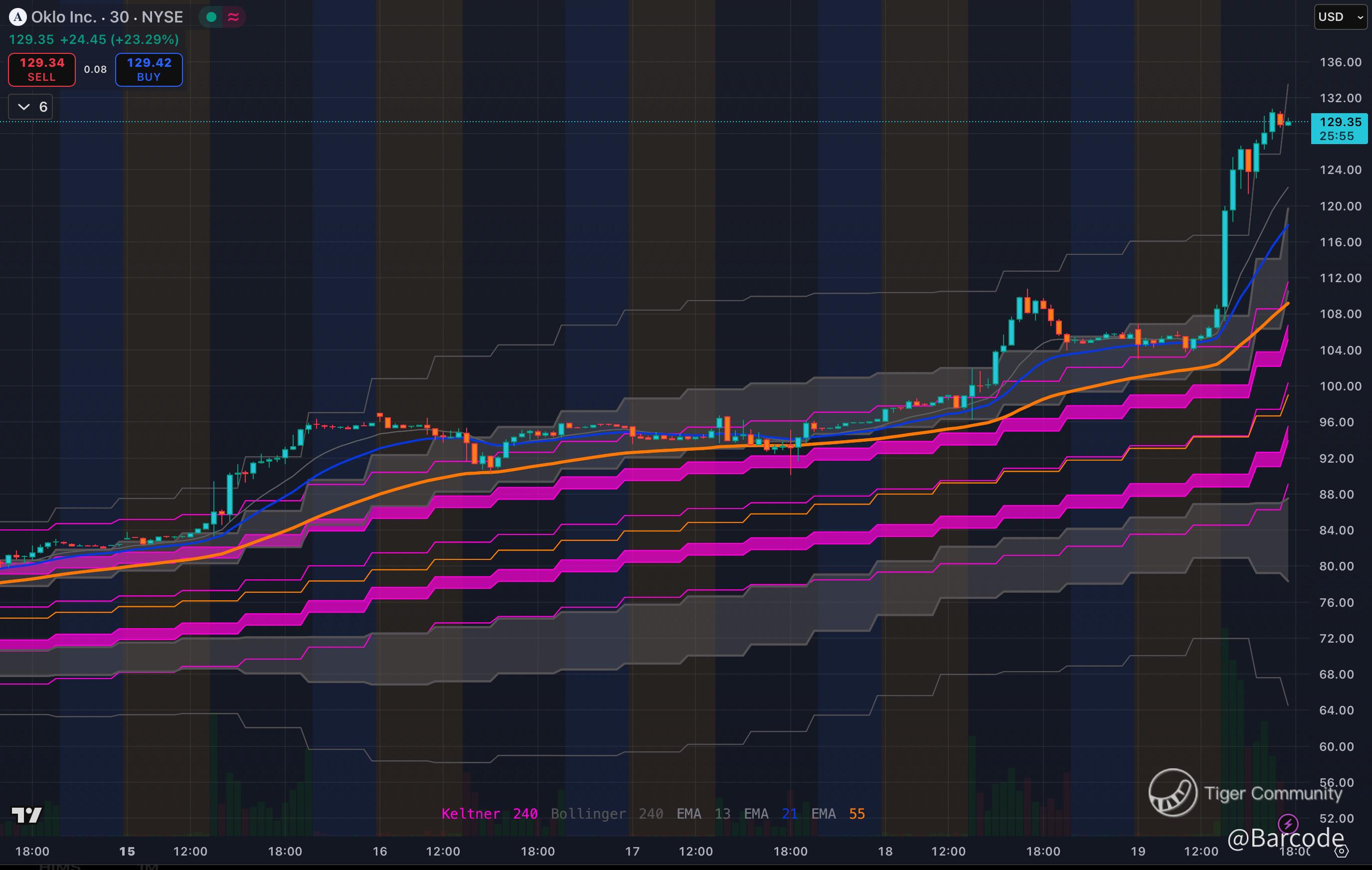Viewport: 1372px width, 870px height.
Task: Click the Bollinger 240 indicator label
Action: click(x=606, y=814)
